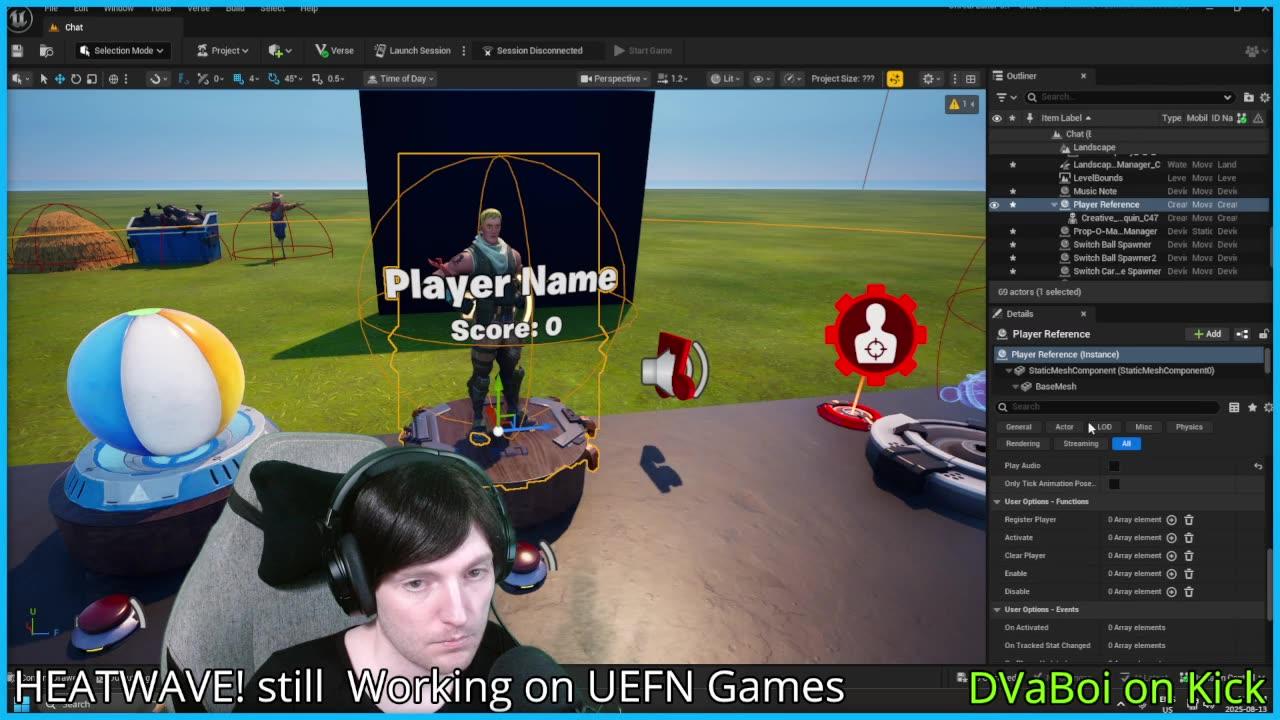1280x720 pixels.
Task: Open Time of Day dropdown
Action: click(401, 79)
